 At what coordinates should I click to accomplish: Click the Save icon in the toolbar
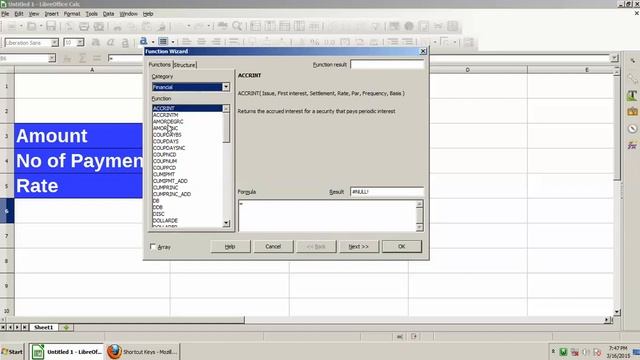point(51,27)
